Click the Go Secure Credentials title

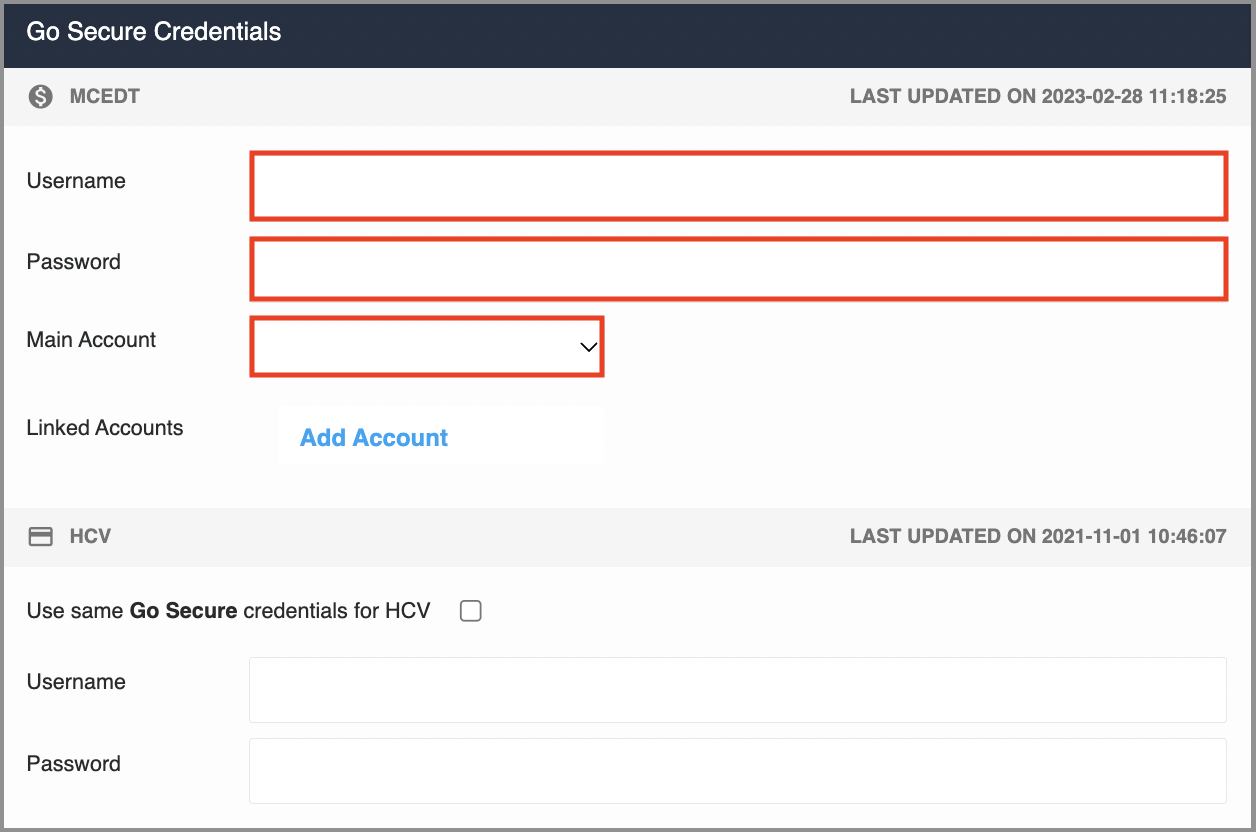(x=154, y=31)
